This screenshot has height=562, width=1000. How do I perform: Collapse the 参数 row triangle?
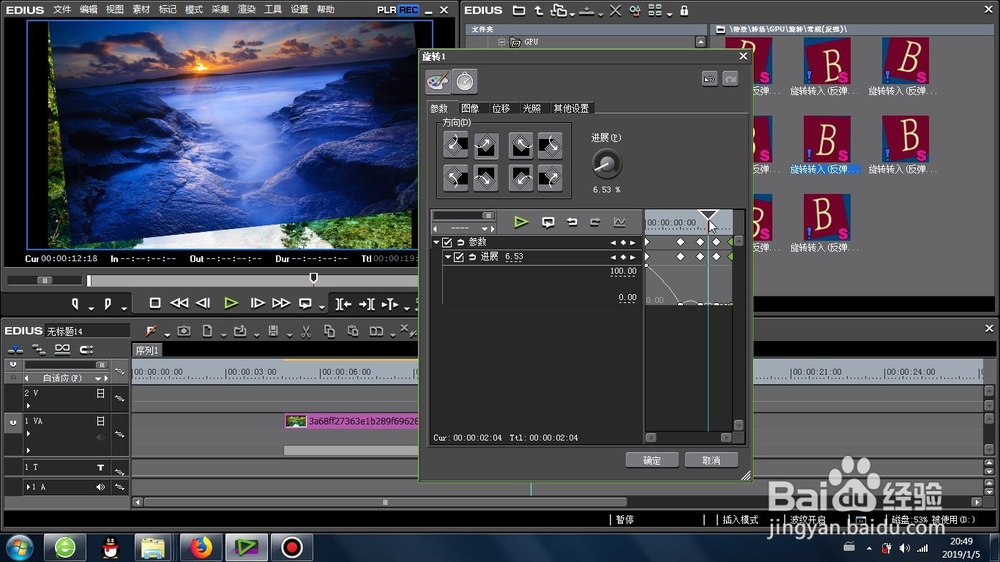(436, 242)
